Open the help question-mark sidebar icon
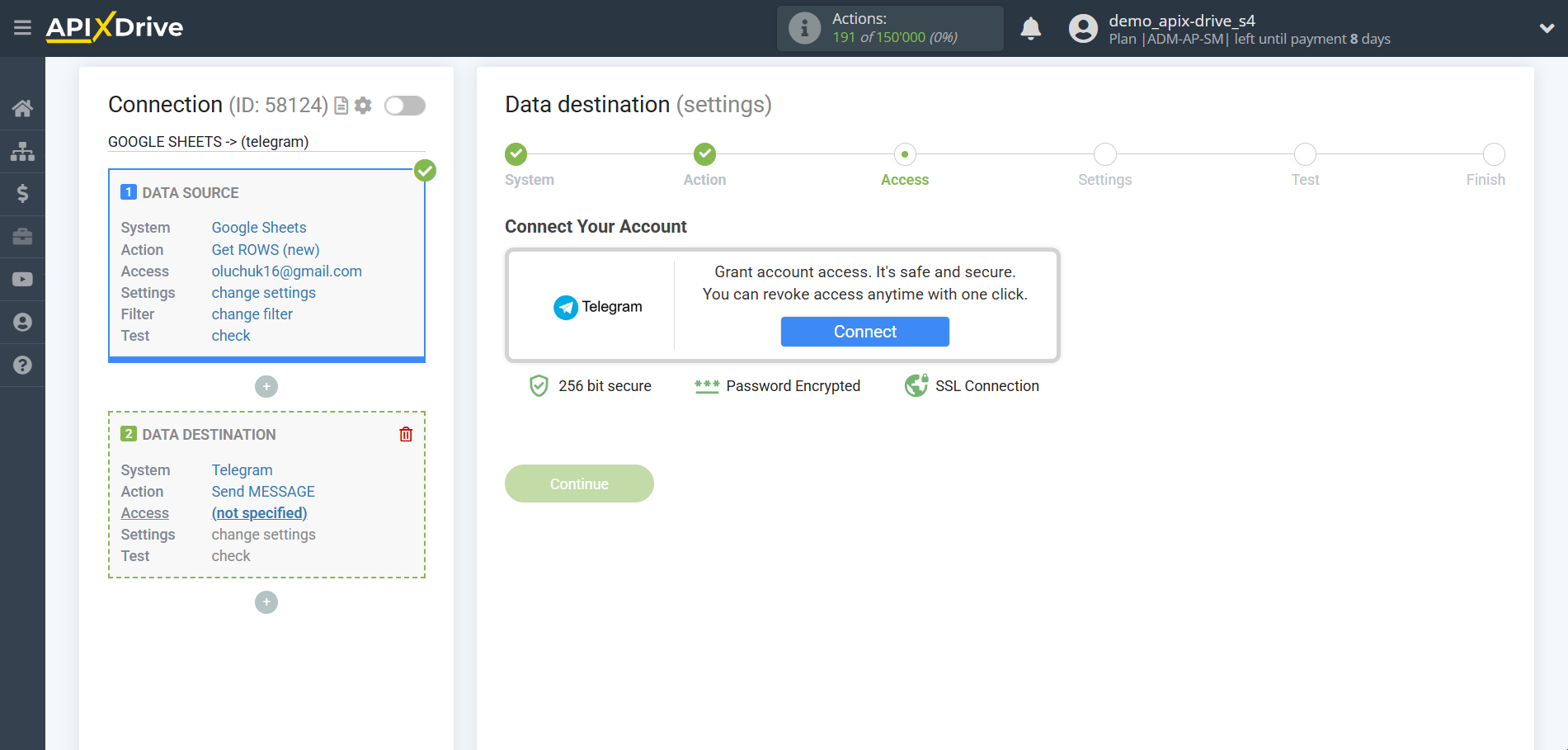The height and width of the screenshot is (750, 1568). coord(22,365)
